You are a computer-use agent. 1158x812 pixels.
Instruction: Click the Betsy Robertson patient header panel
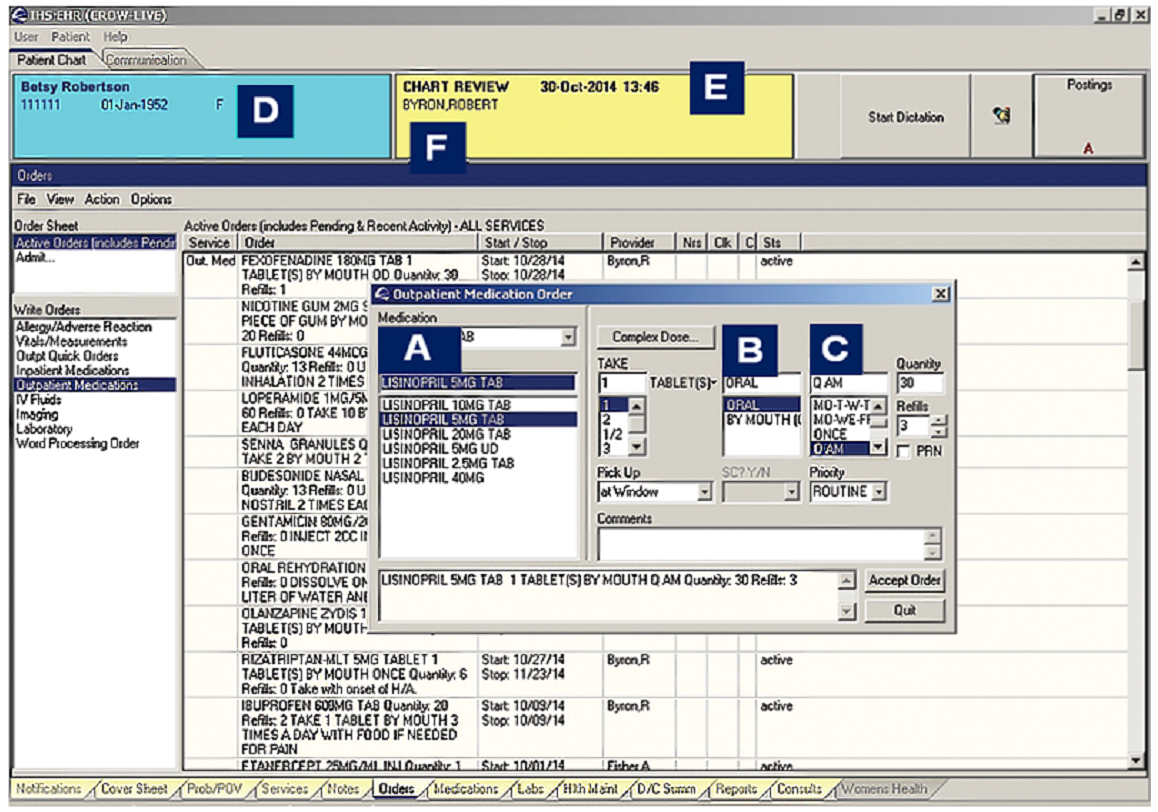point(201,116)
